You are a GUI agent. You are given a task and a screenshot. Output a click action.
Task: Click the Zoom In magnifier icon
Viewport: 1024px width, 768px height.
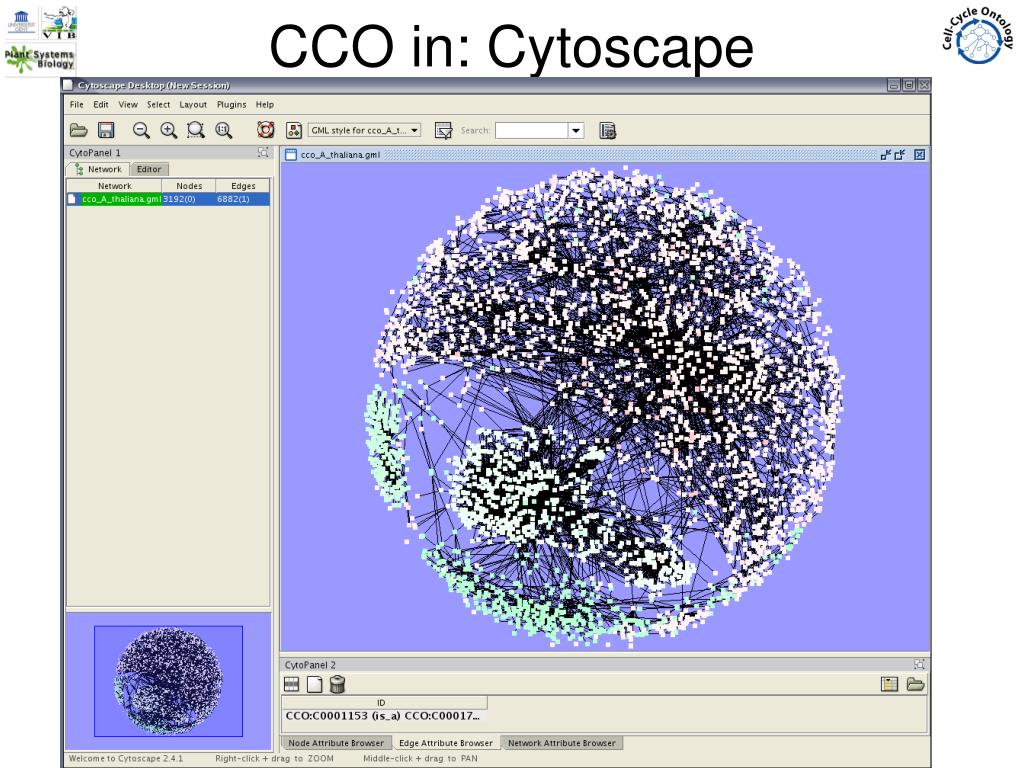[x=168, y=131]
